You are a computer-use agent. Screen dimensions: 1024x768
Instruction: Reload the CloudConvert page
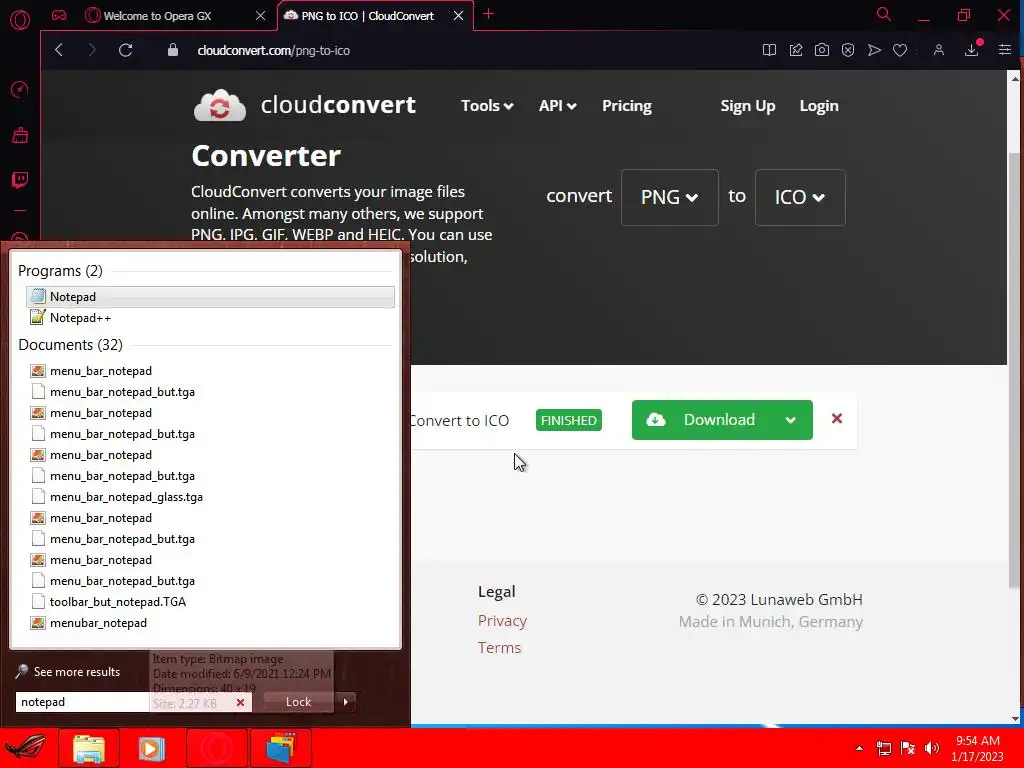tap(125, 50)
